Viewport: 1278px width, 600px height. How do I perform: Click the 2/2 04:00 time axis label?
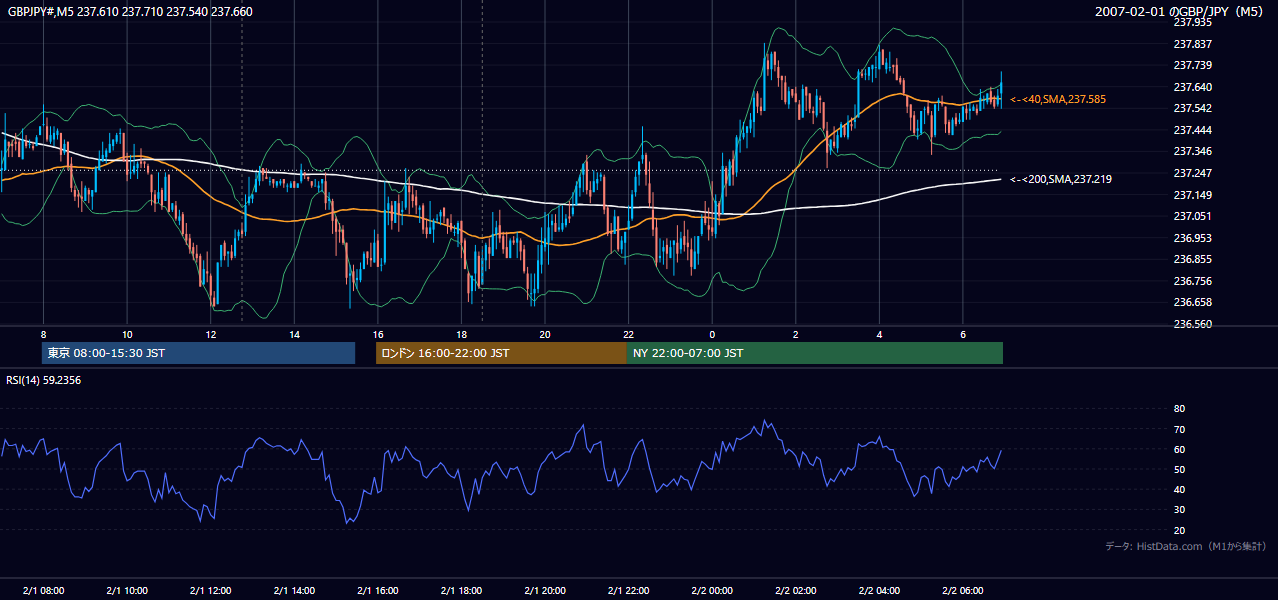(x=879, y=590)
